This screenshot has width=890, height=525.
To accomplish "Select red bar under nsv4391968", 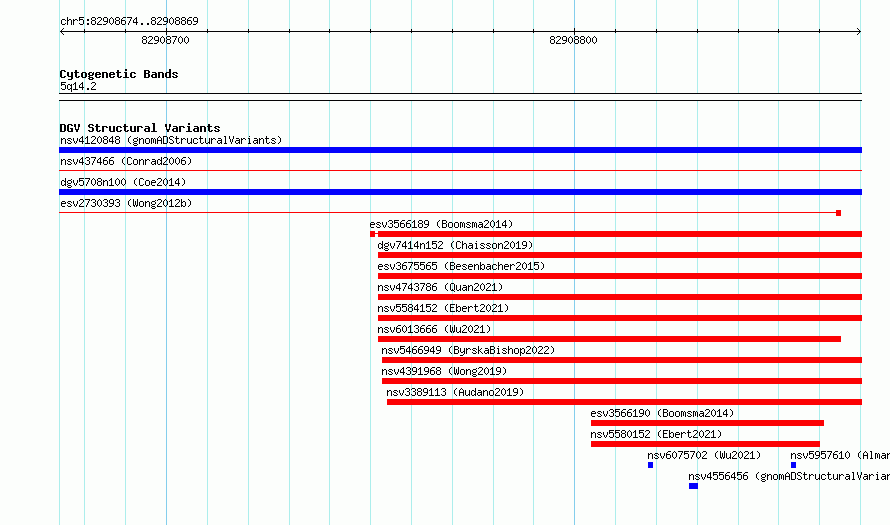I will [x=622, y=381].
